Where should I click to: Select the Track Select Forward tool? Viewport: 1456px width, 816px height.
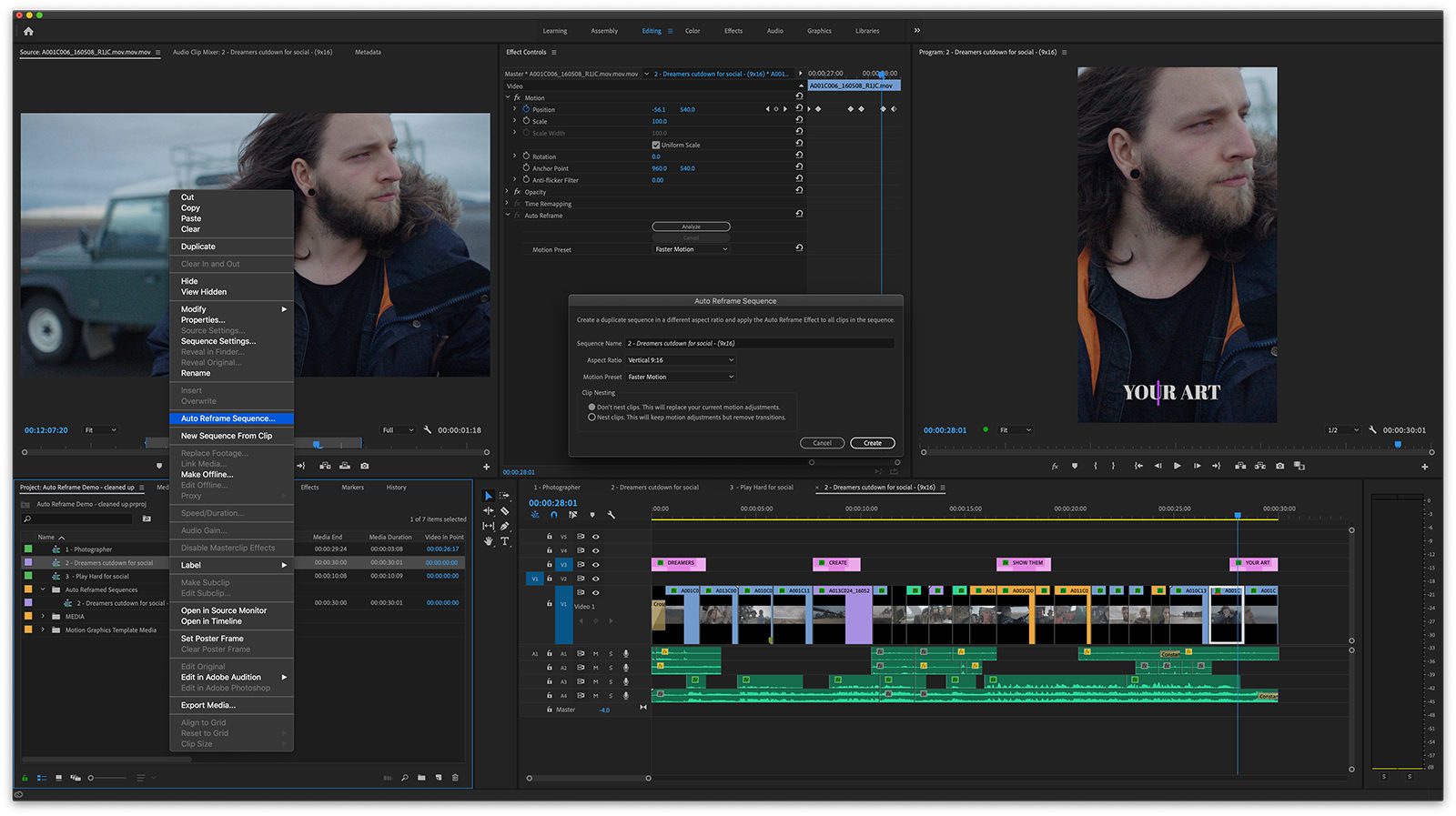(505, 496)
